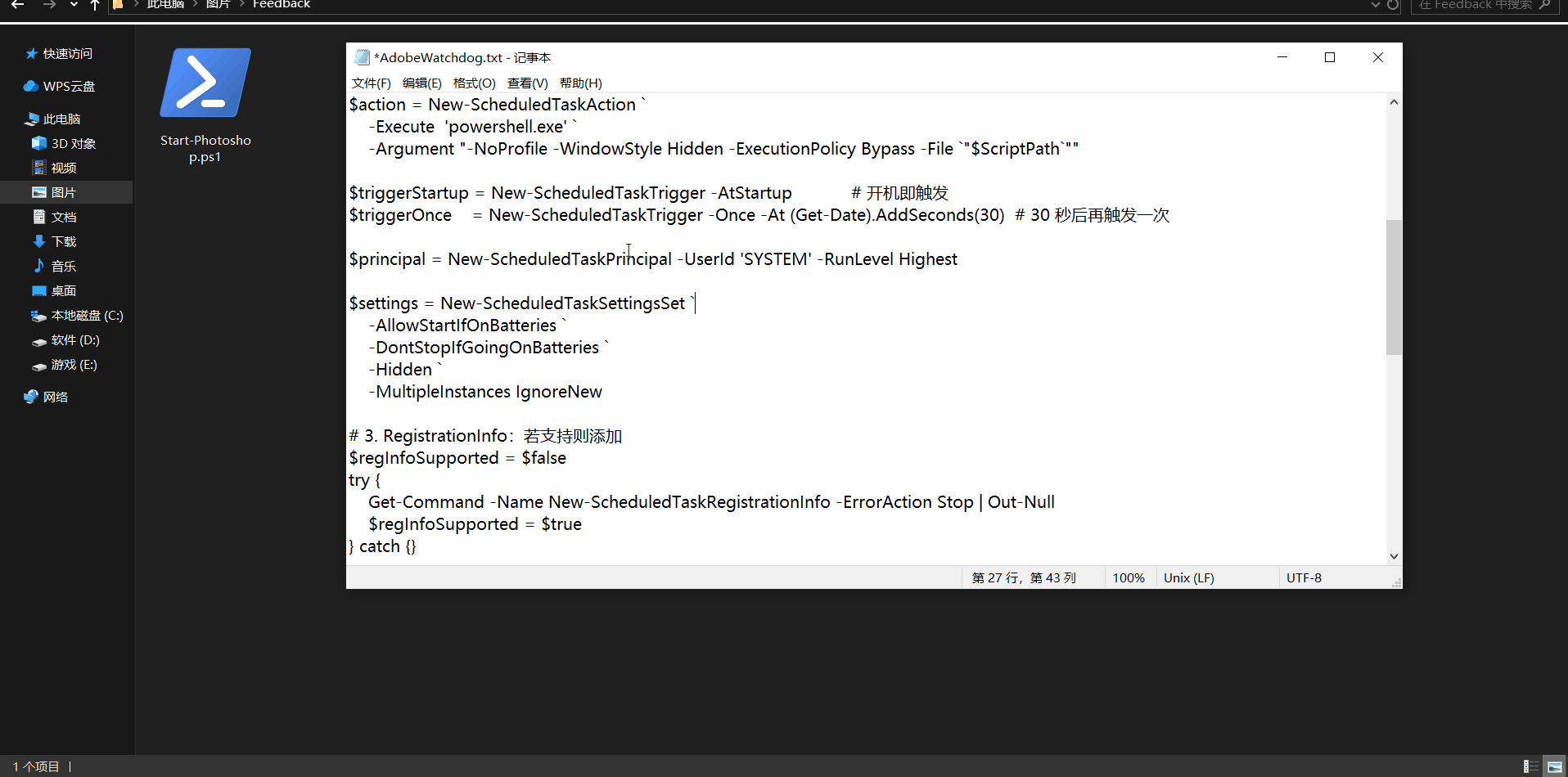Open WPS云盘 cloud icon in sidebar
The width and height of the screenshot is (1568, 777).
tap(31, 87)
